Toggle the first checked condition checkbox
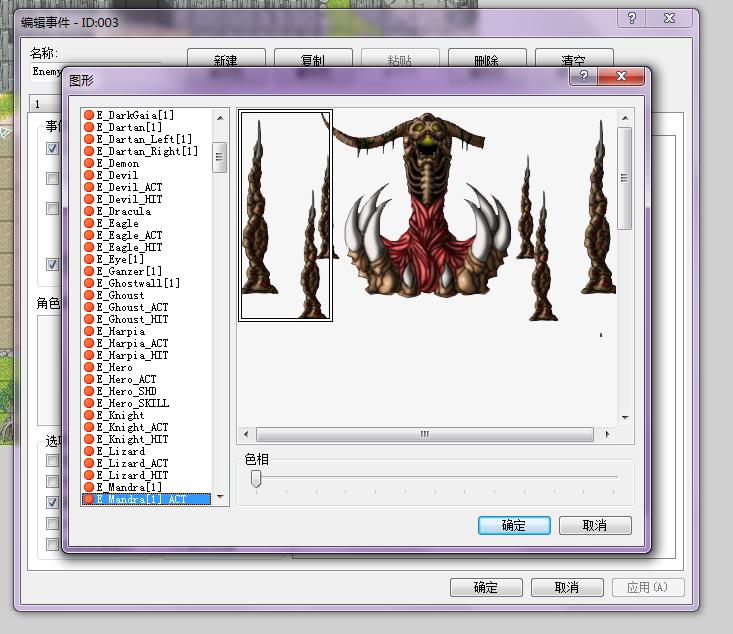The height and width of the screenshot is (634, 733). click(52, 149)
